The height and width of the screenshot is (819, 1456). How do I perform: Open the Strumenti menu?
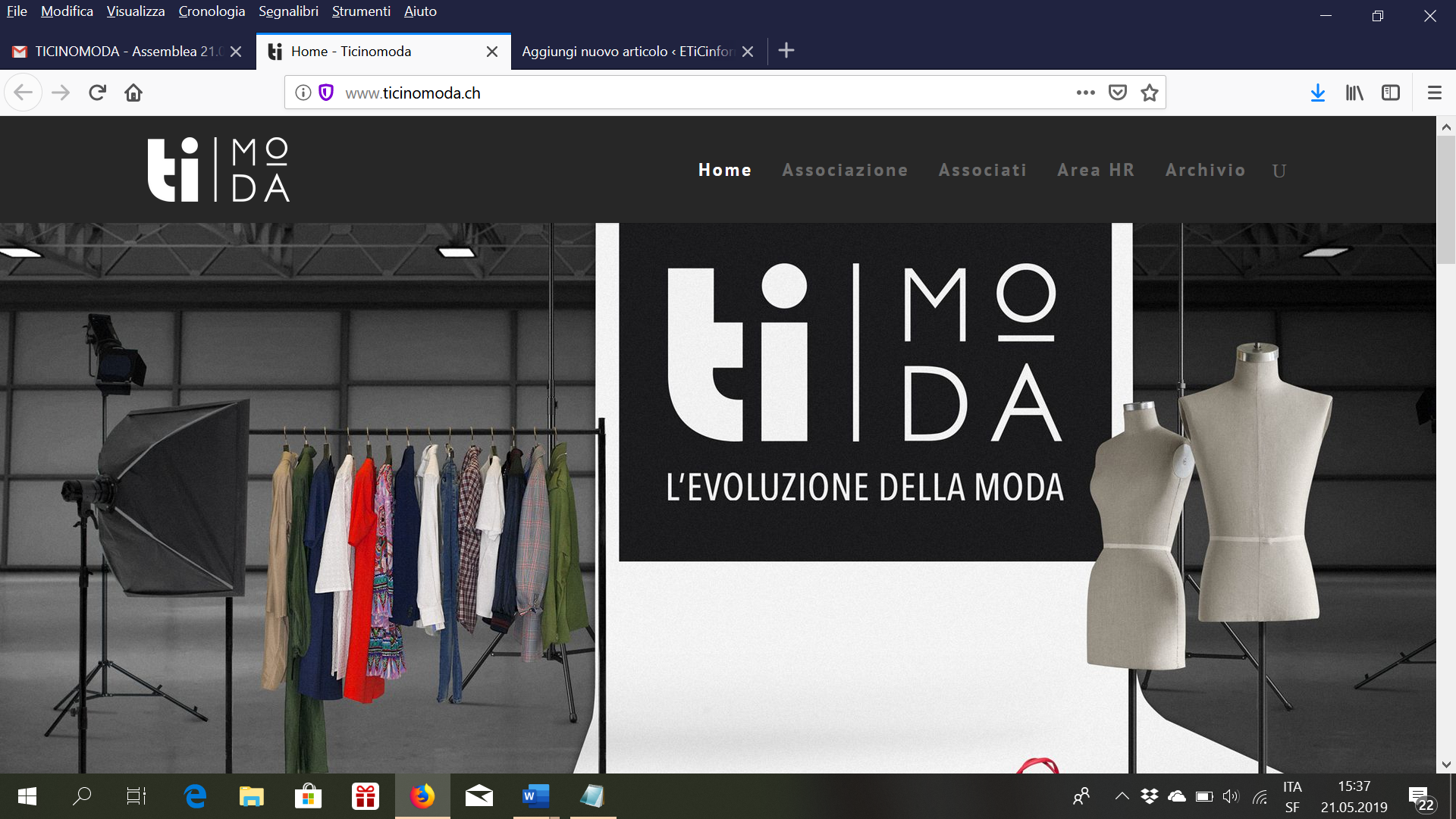pos(361,11)
